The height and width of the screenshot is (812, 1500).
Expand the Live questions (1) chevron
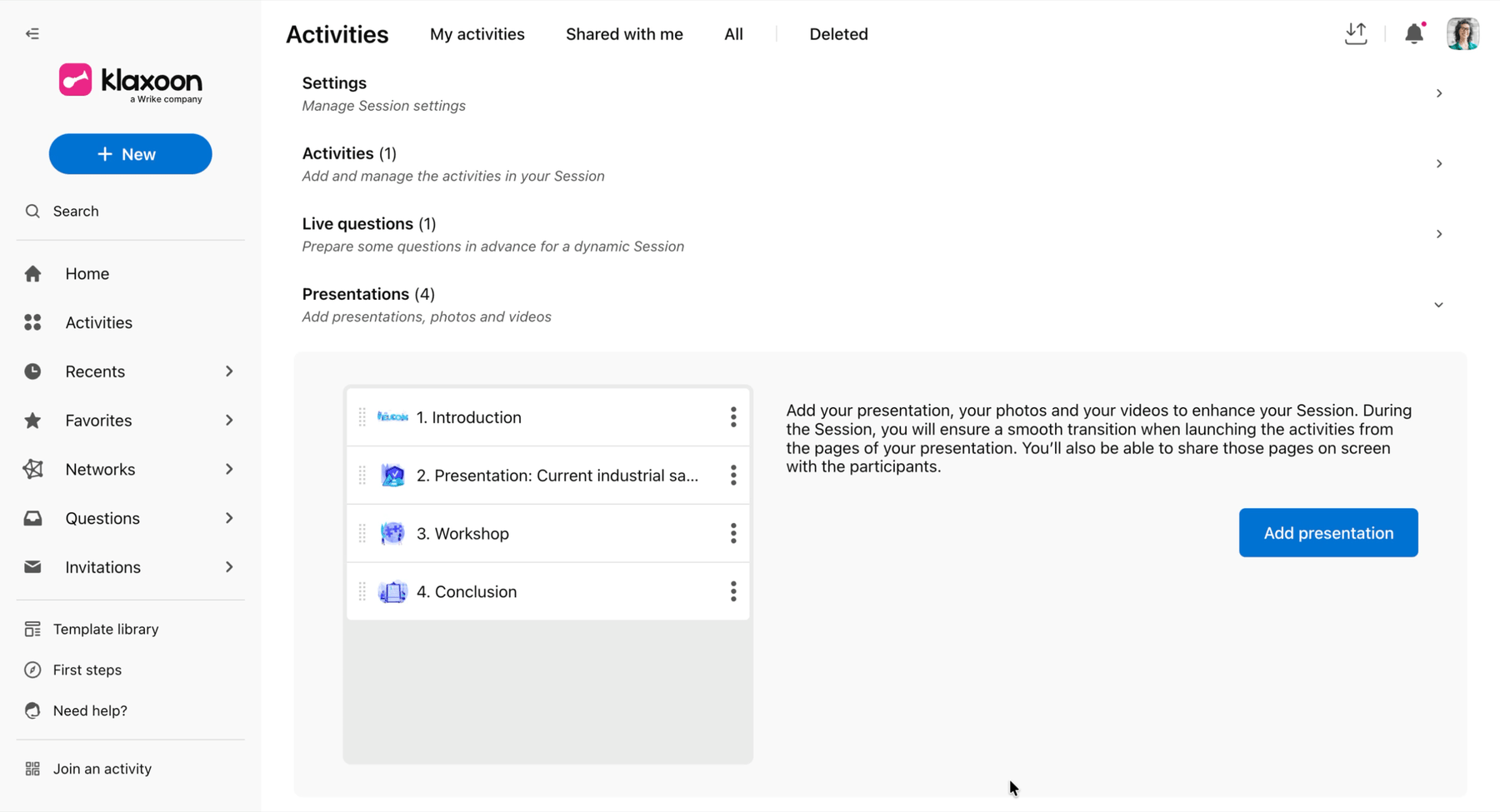click(x=1439, y=234)
